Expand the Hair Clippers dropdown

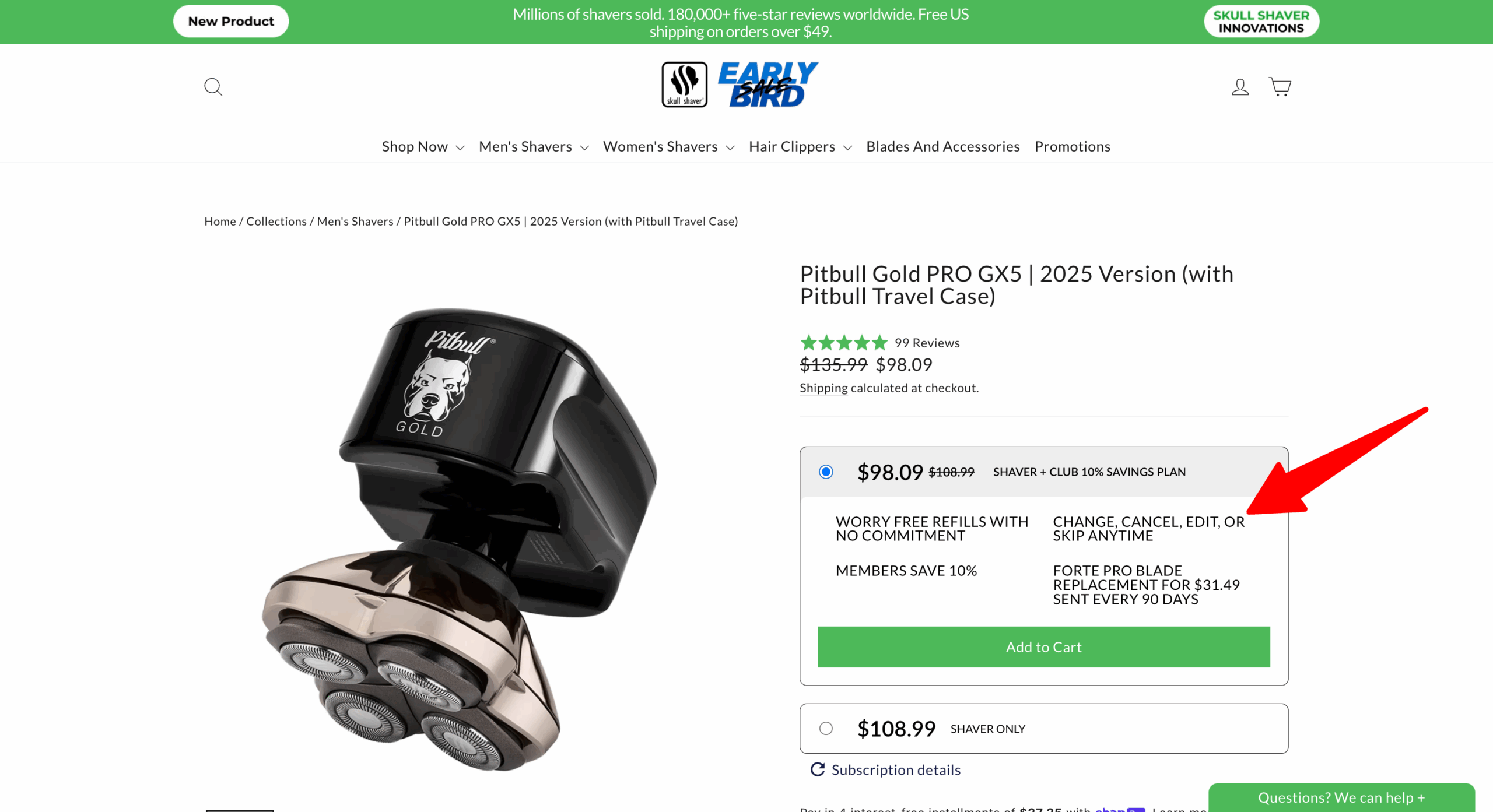click(x=800, y=146)
